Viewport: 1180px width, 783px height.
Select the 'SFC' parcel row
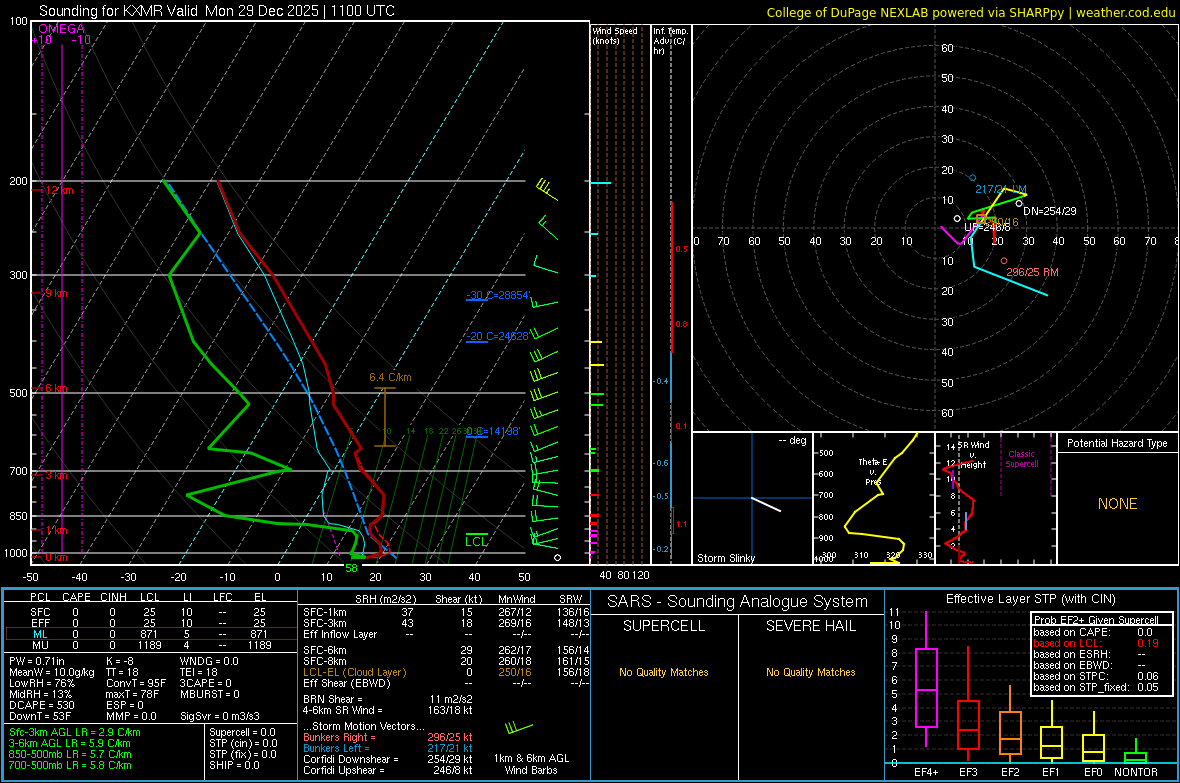coord(150,612)
